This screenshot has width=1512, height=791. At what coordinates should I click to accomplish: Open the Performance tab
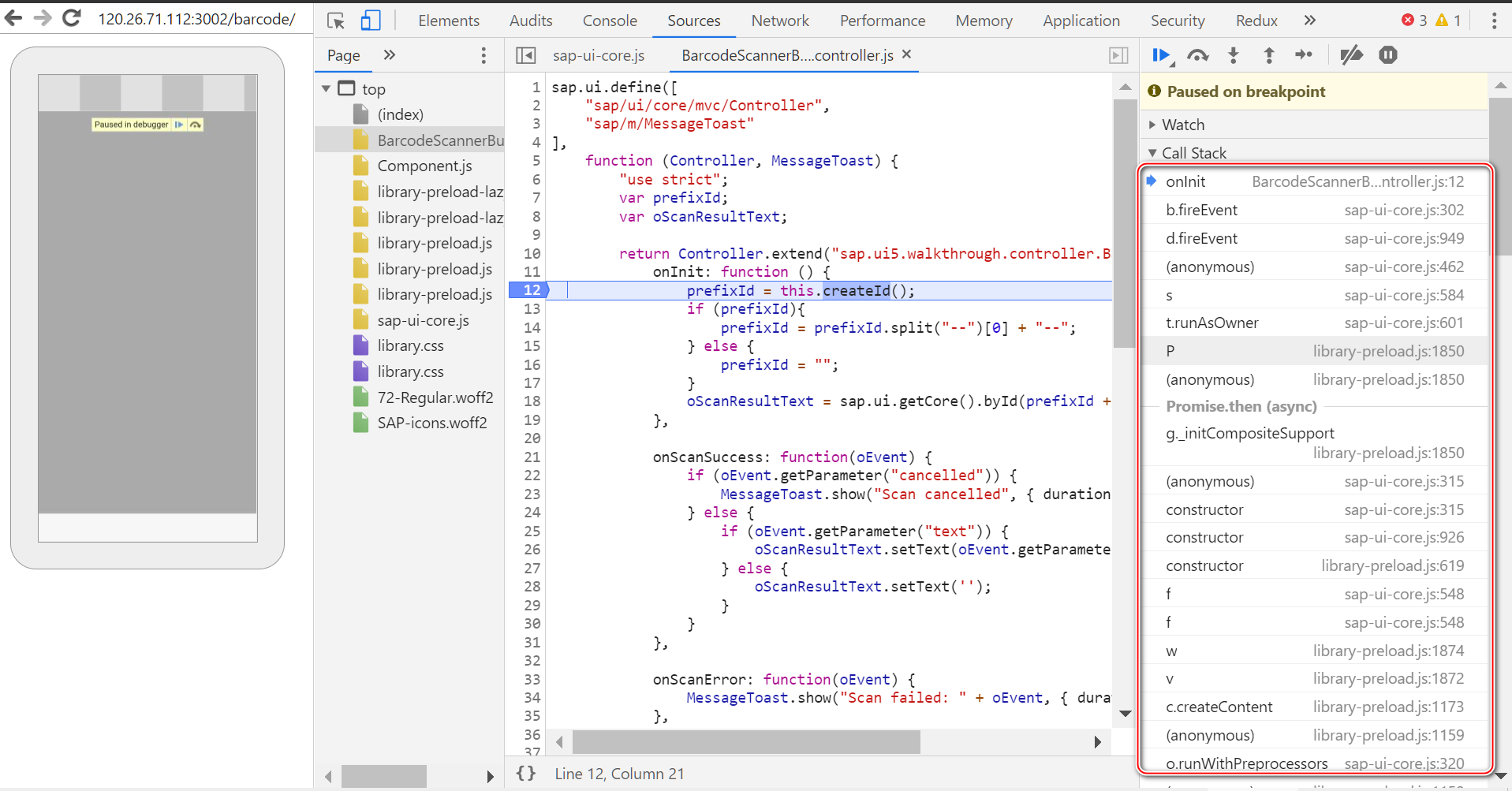pos(883,21)
